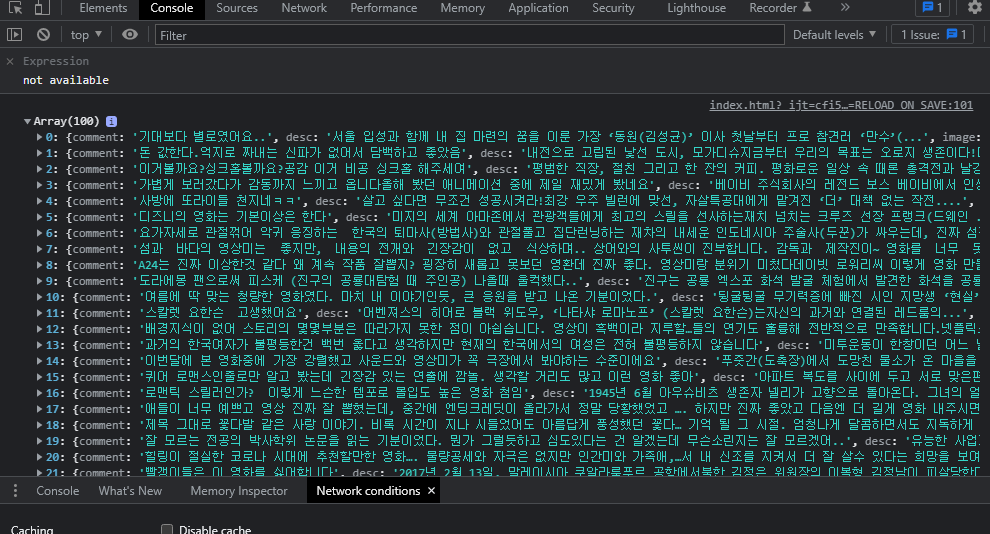Create live expression with the eye icon
The height and width of the screenshot is (534, 990).
[x=129, y=35]
